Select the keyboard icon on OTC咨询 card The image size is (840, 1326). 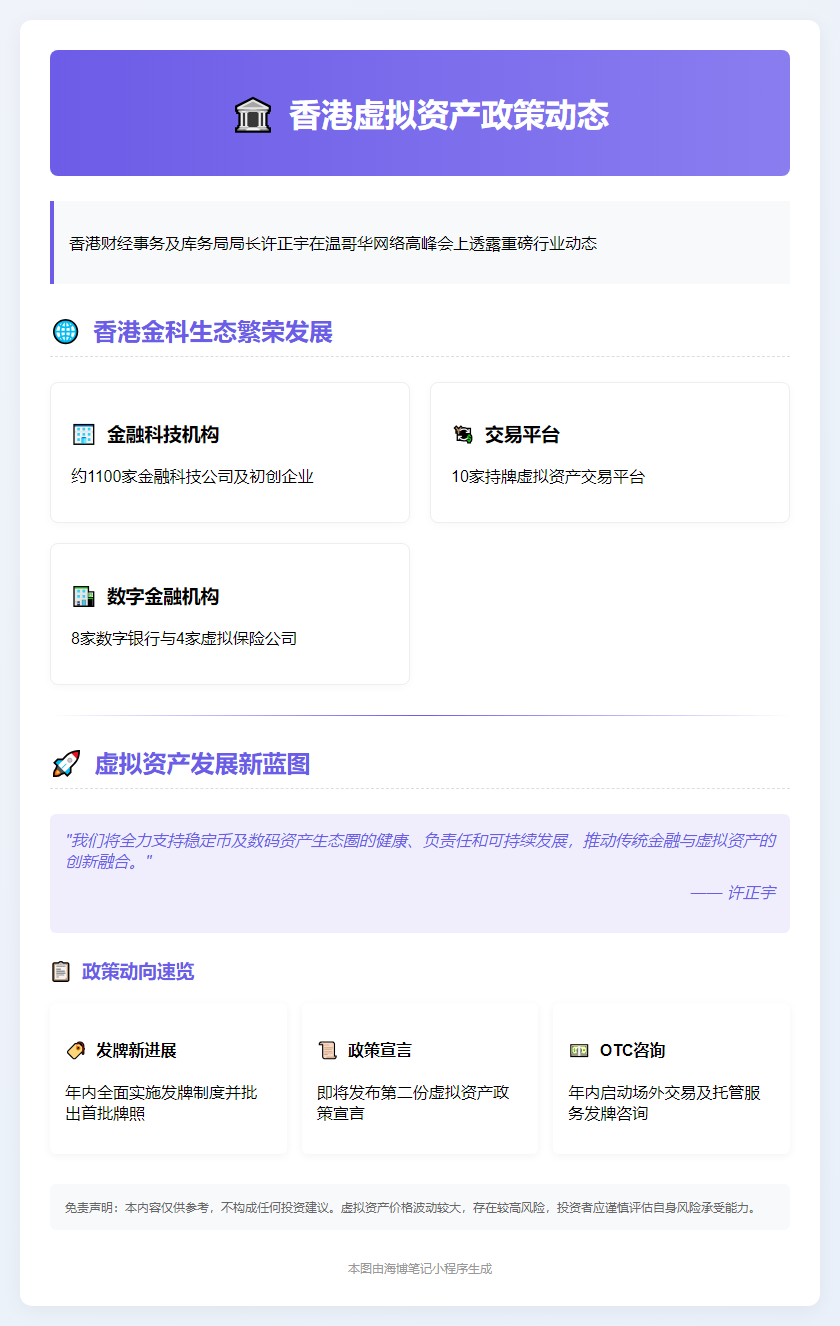point(580,1047)
